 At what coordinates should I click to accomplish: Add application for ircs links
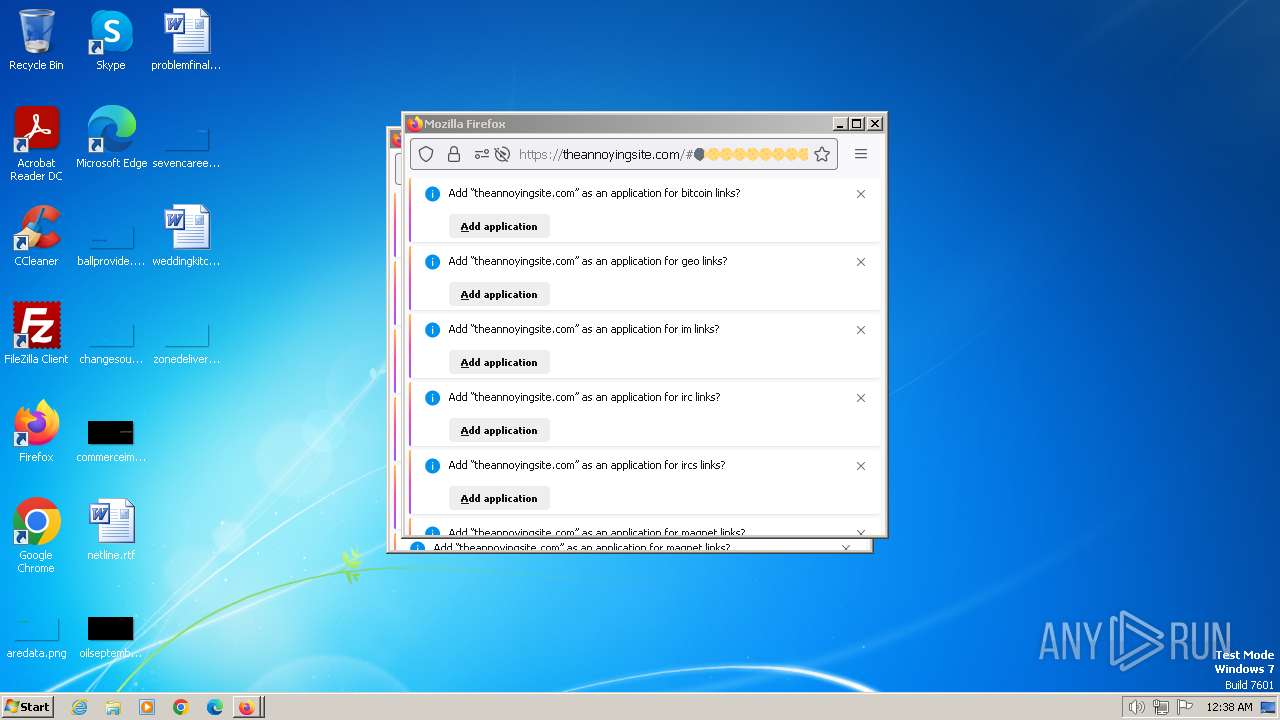(499, 498)
